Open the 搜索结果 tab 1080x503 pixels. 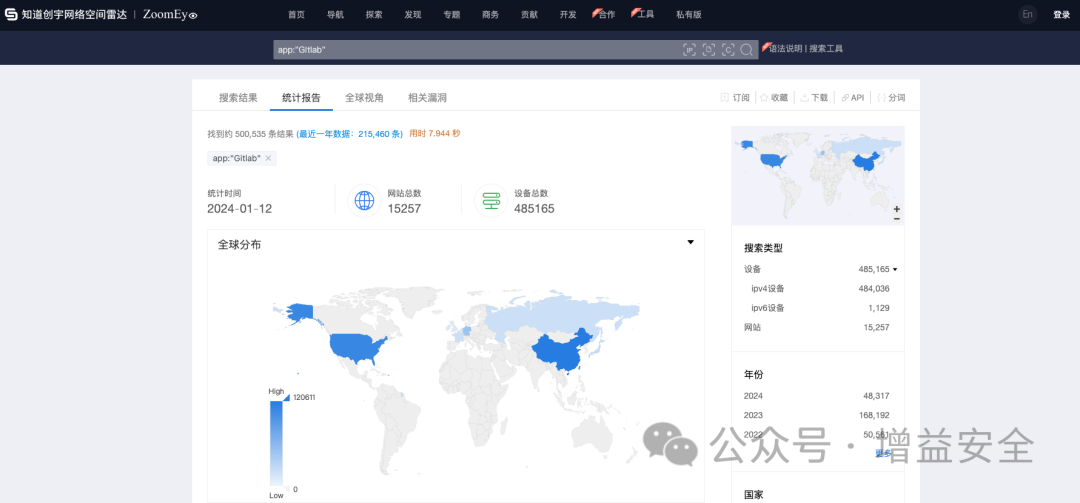coord(238,98)
